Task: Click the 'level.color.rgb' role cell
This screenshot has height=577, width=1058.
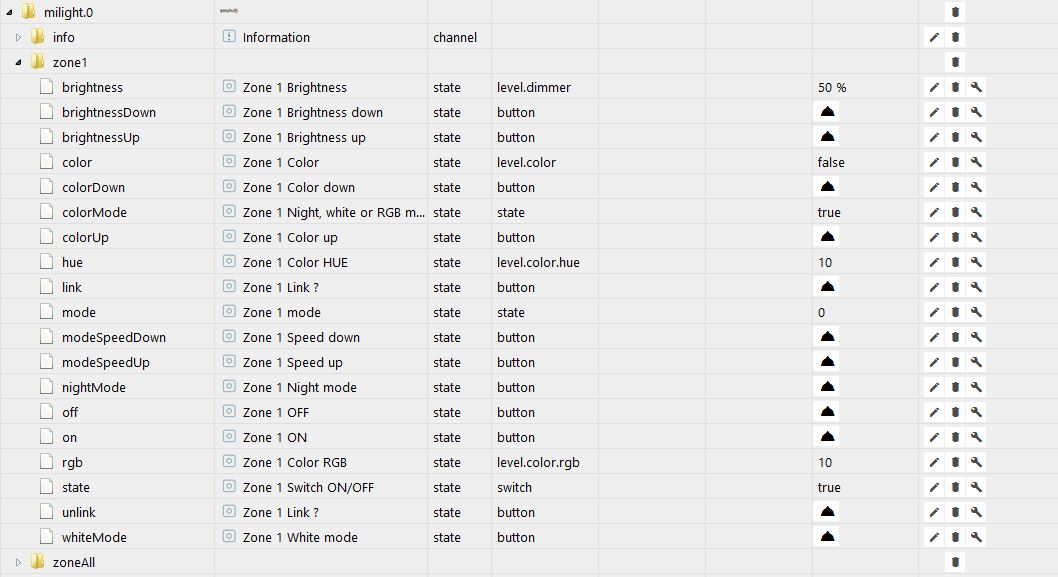Action: (x=538, y=463)
